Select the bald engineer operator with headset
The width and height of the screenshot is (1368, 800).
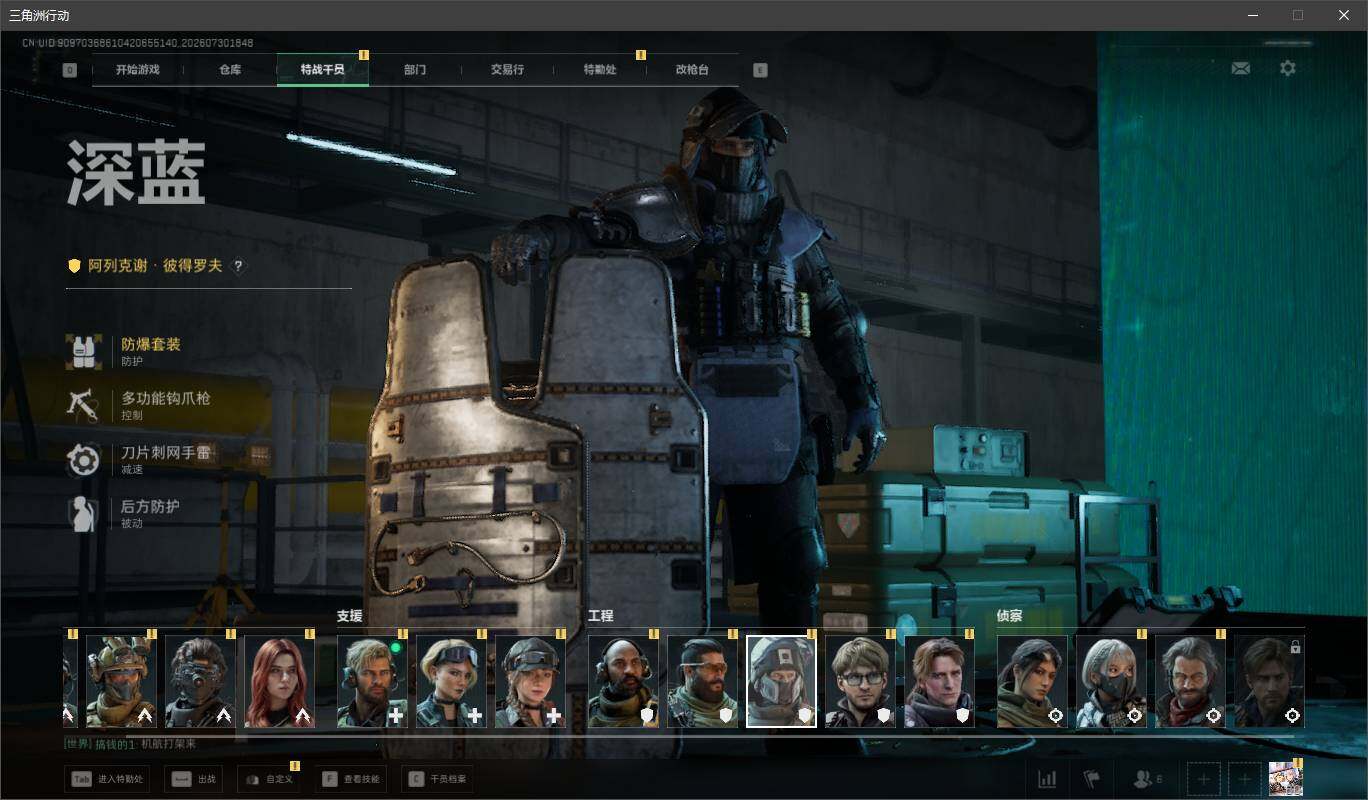(623, 681)
